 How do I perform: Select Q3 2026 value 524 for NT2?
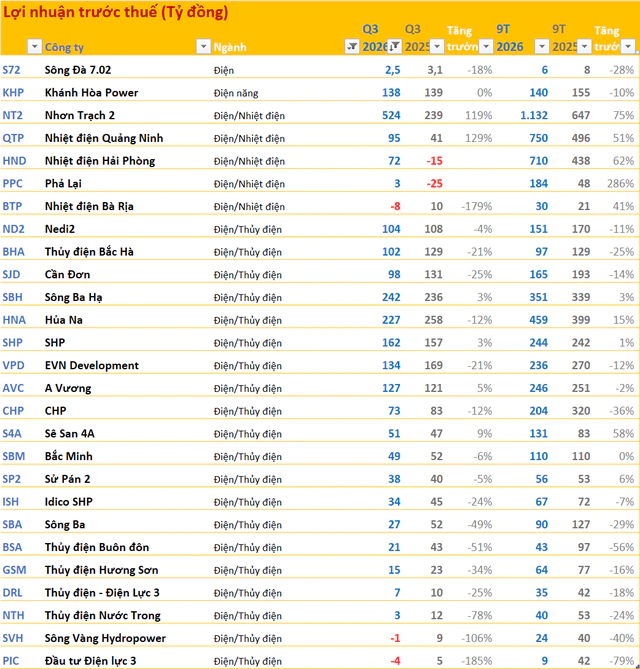click(391, 115)
